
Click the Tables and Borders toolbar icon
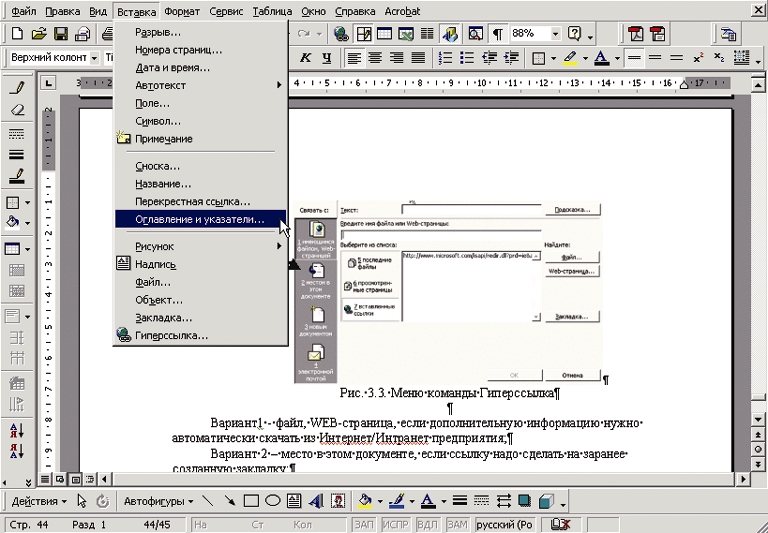pyautogui.click(x=364, y=34)
